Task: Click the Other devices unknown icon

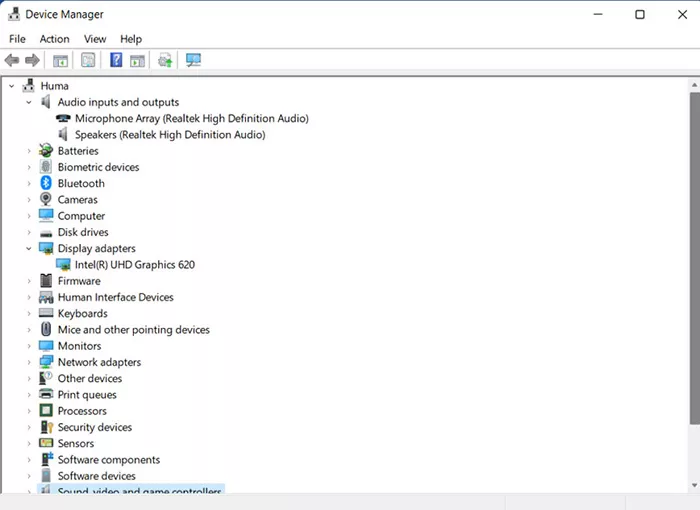Action: coord(46,378)
